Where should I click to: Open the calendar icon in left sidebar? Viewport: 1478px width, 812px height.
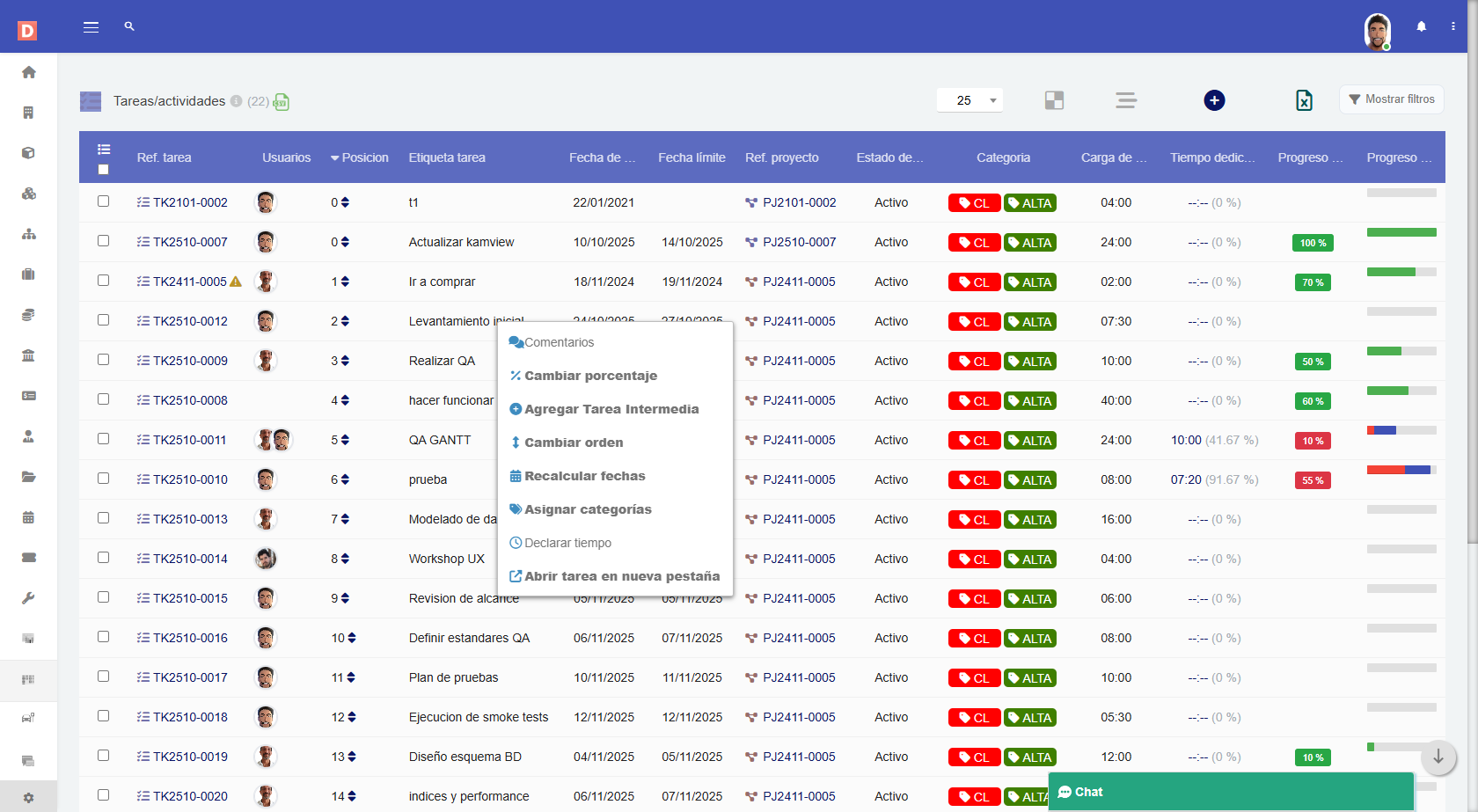click(28, 517)
